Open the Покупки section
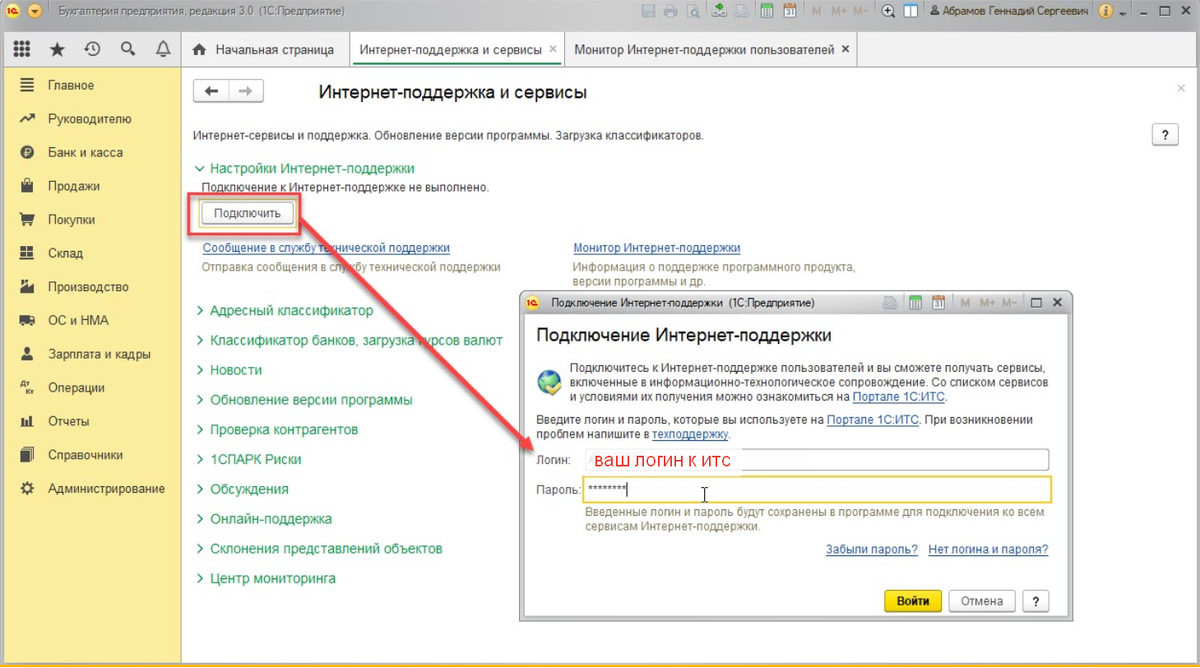Image resolution: width=1200 pixels, height=668 pixels. (92, 220)
